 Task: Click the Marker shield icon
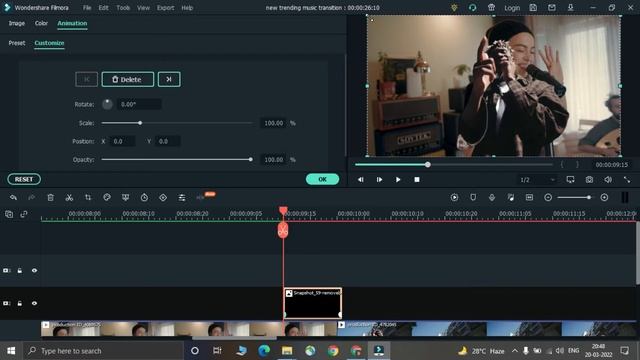473,198
